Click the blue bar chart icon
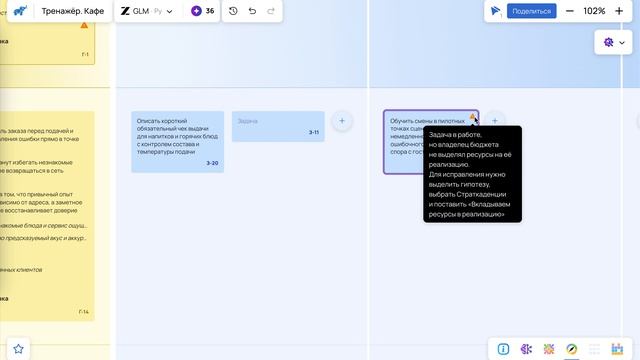The height and width of the screenshot is (360, 640). tap(617, 349)
